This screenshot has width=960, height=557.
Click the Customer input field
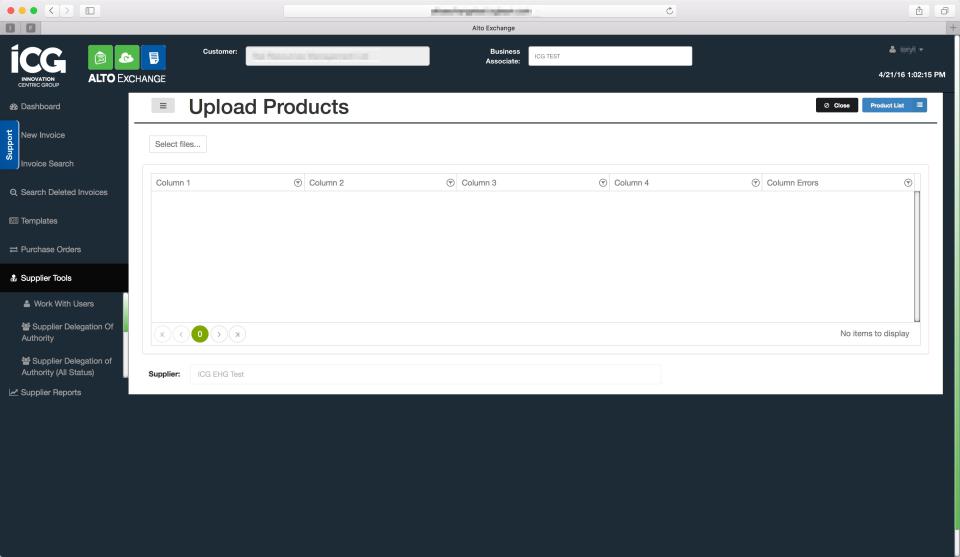coord(337,56)
